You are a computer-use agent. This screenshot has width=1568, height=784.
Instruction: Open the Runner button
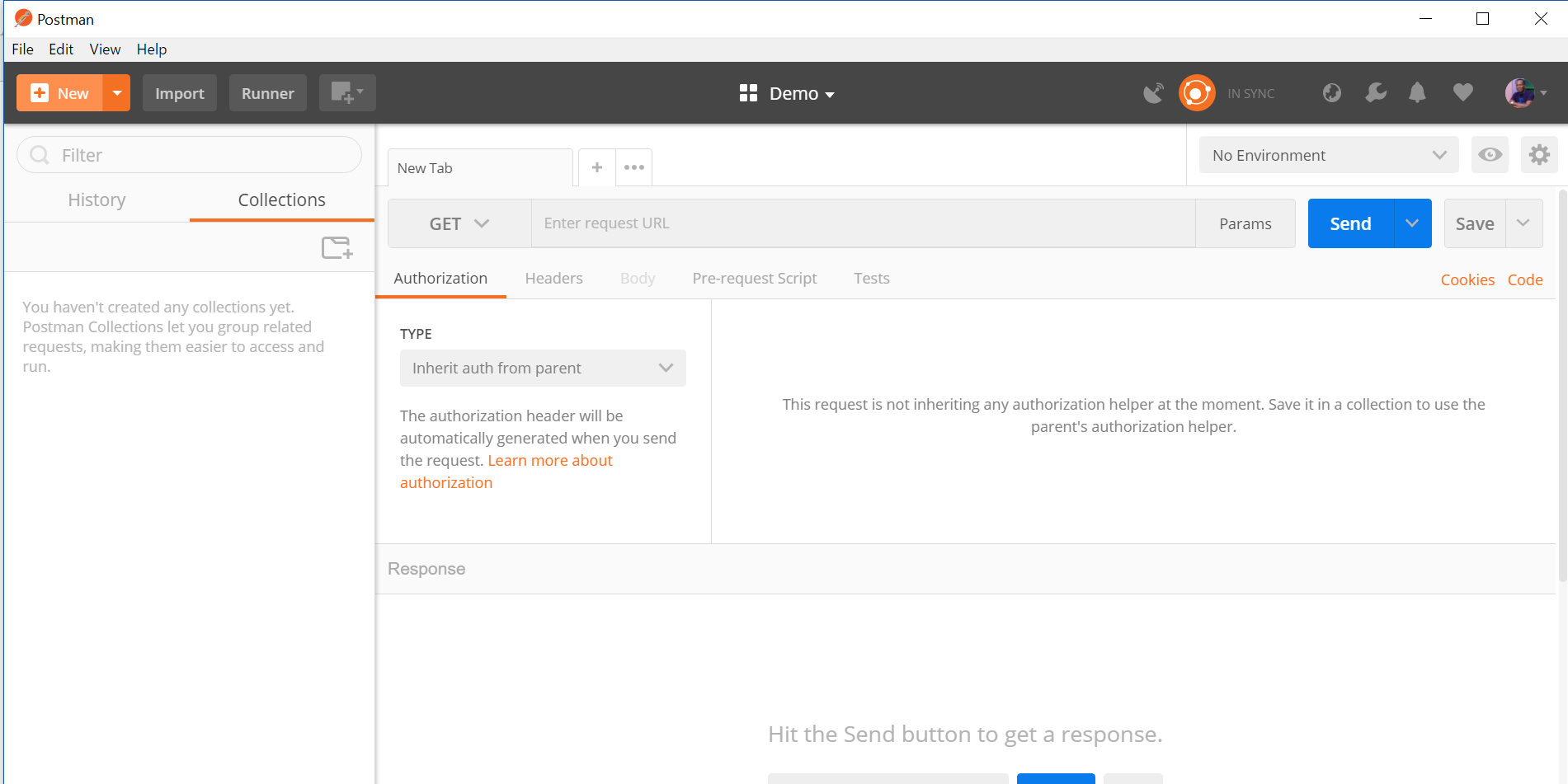point(268,93)
